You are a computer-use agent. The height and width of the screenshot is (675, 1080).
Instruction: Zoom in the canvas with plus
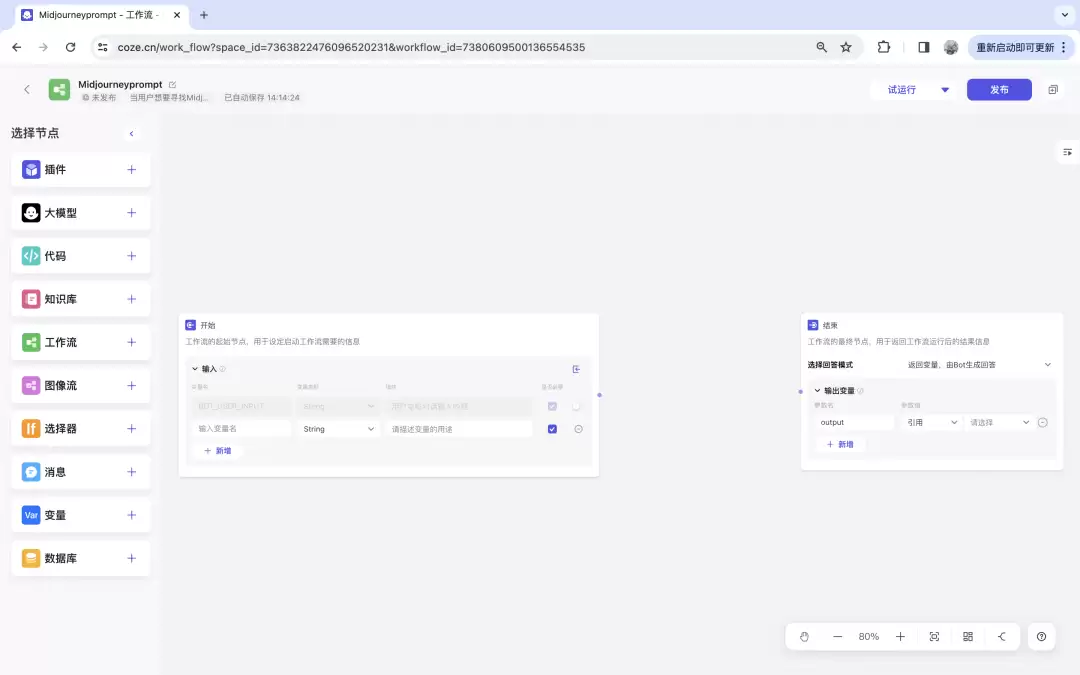[900, 636]
